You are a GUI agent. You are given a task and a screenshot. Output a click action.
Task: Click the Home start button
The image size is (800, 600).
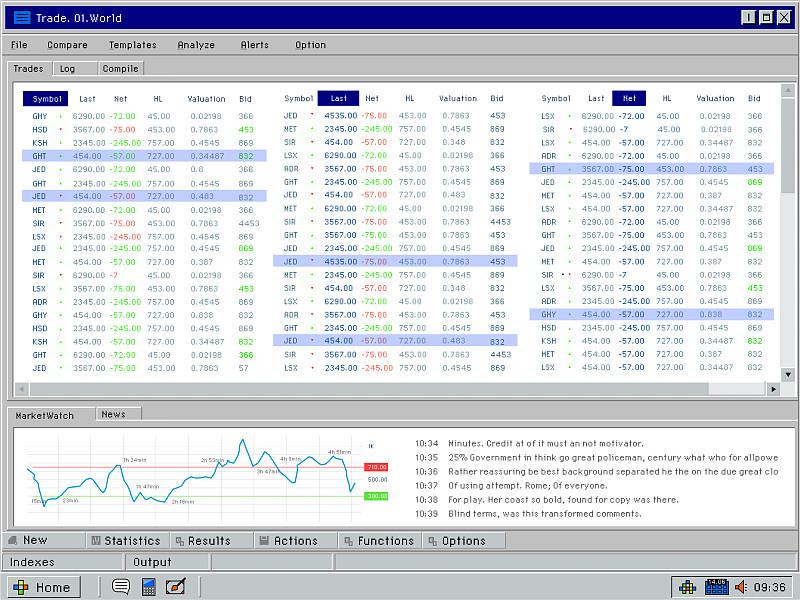(x=44, y=587)
